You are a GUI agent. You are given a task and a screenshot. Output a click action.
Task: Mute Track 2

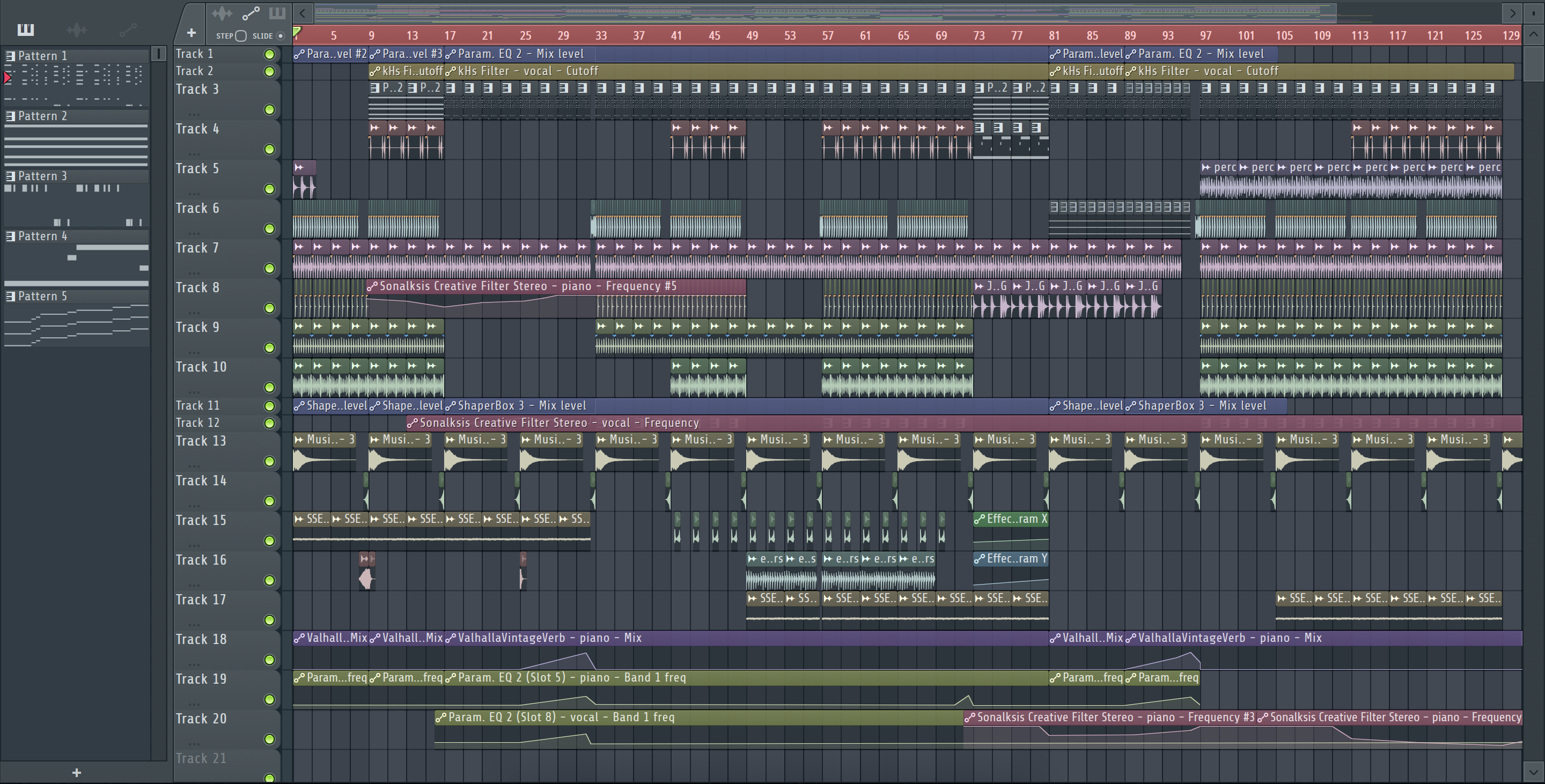pos(269,72)
